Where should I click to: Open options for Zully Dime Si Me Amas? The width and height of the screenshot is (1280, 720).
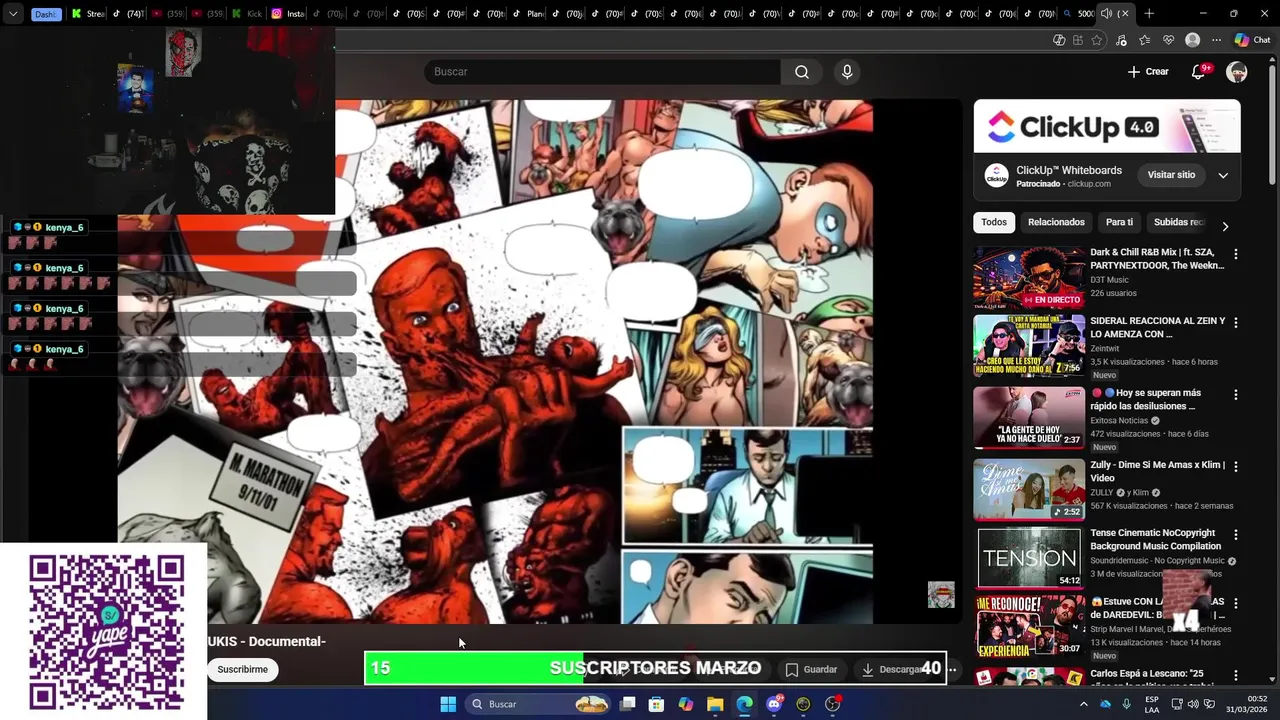(1235, 466)
